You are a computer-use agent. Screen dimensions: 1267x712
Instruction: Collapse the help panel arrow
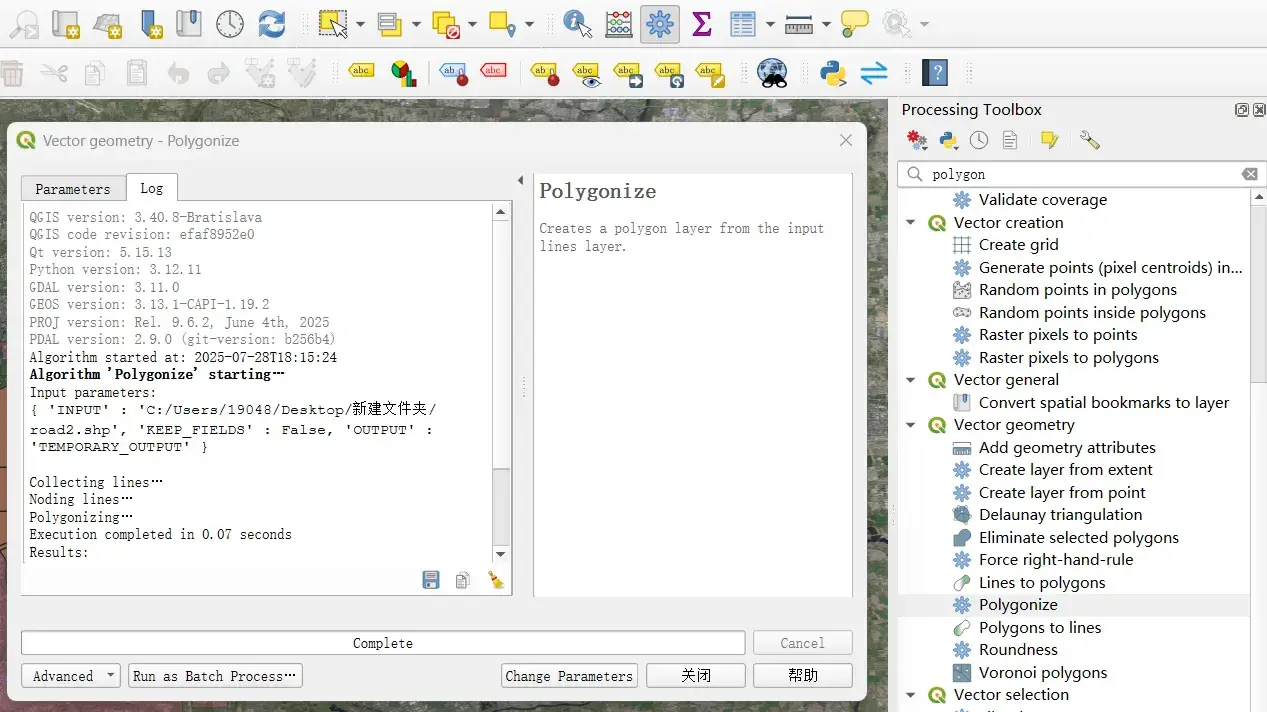[x=520, y=180]
